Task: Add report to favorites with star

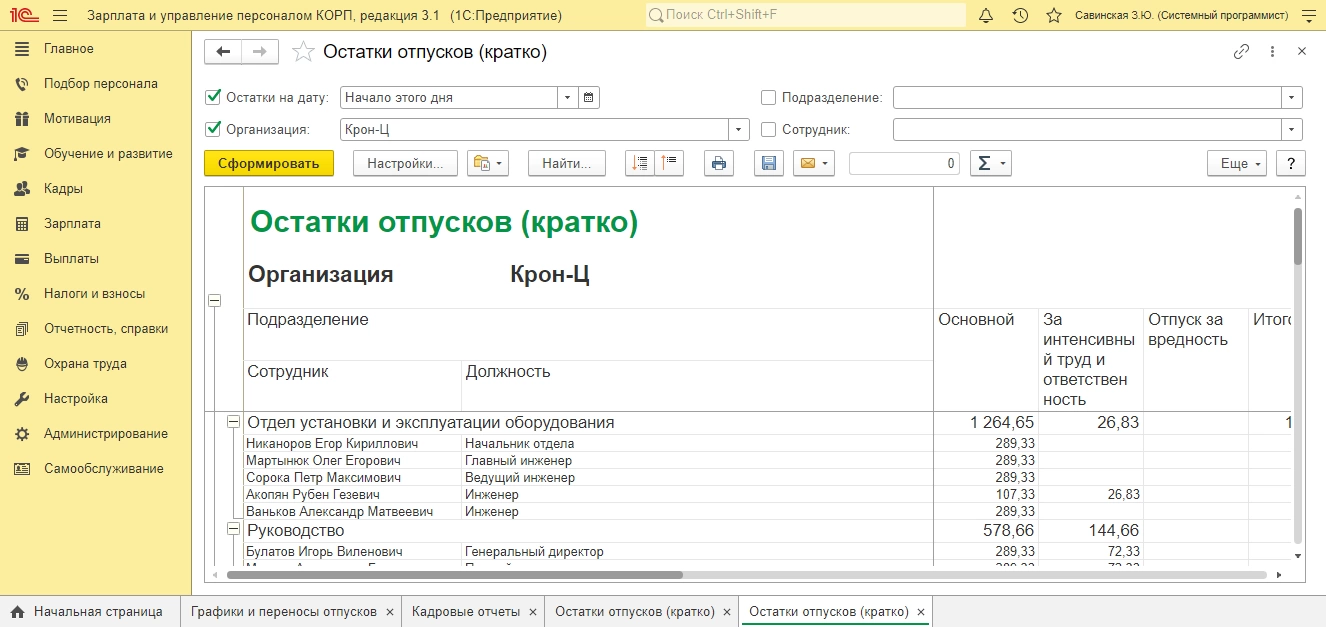Action: [303, 53]
